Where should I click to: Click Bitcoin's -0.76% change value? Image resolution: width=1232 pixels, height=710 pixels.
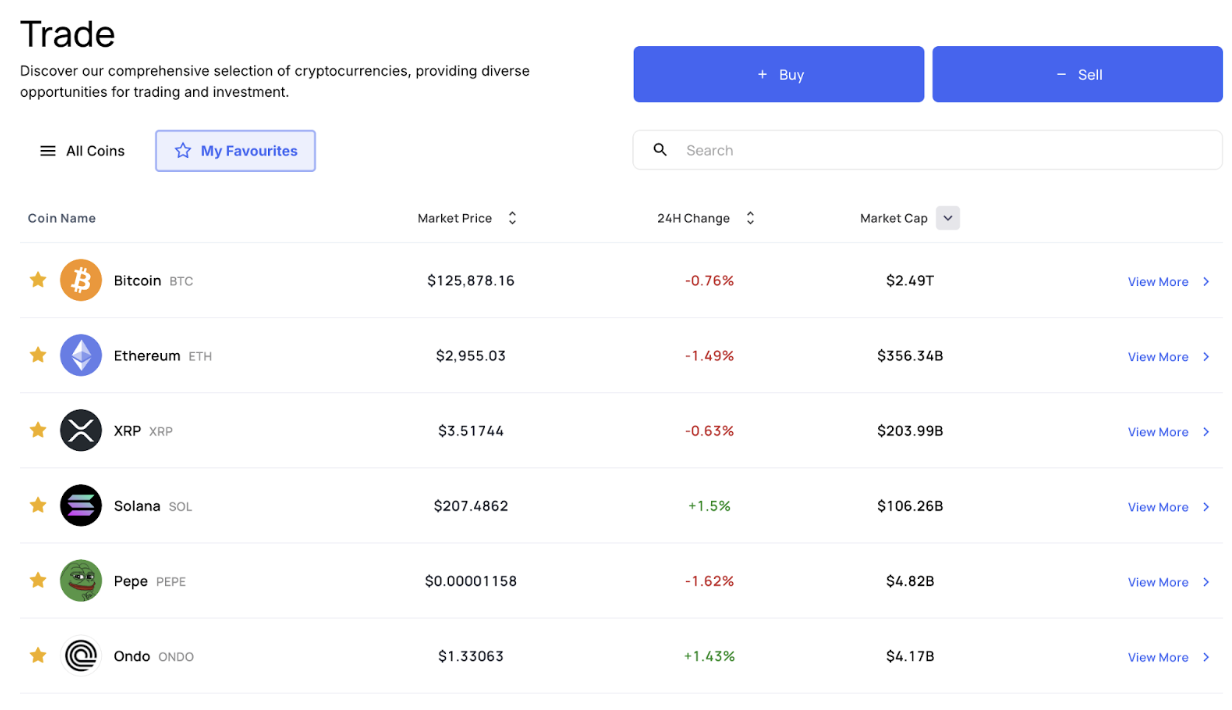tap(709, 281)
